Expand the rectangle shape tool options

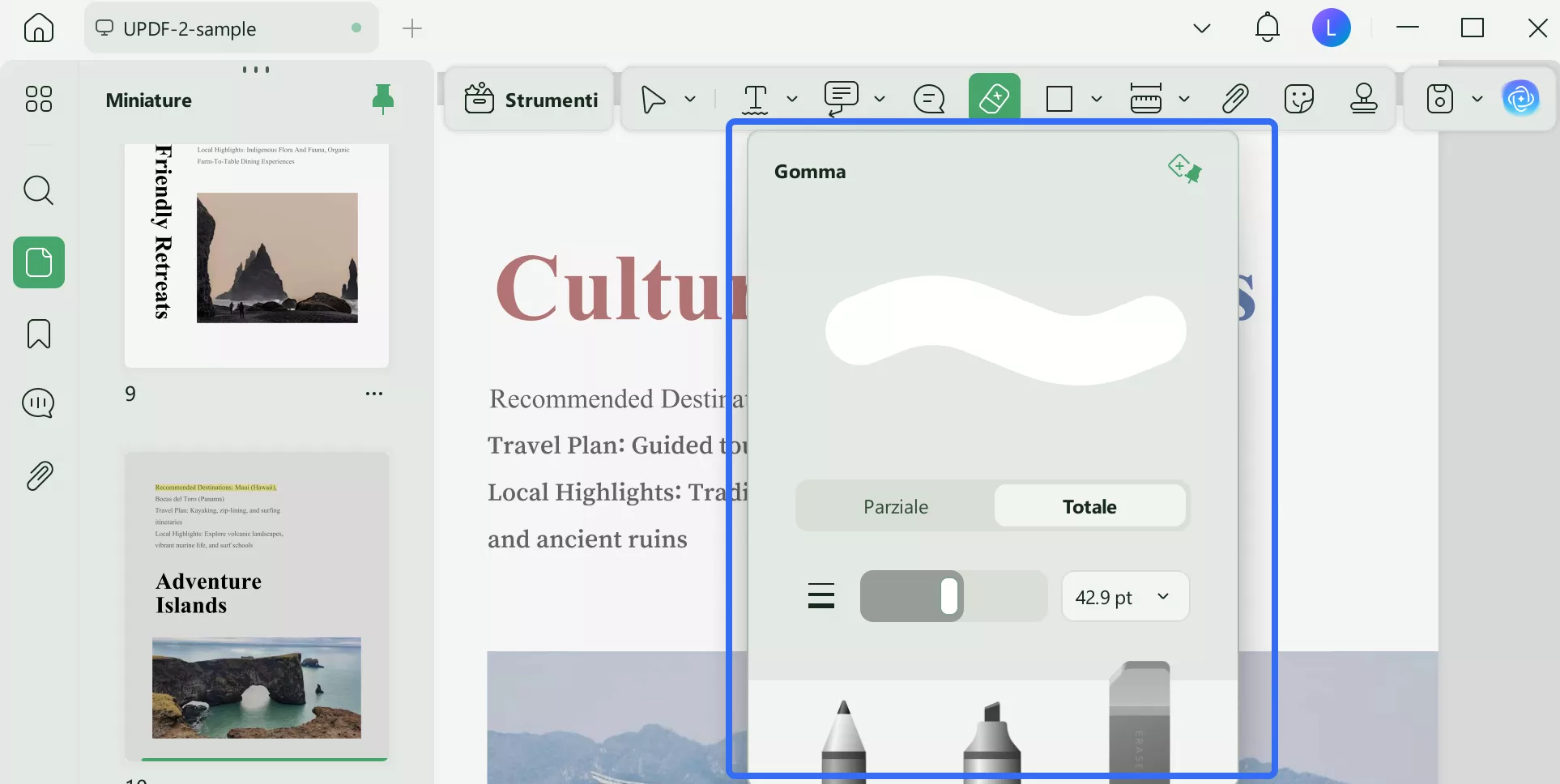coord(1097,100)
